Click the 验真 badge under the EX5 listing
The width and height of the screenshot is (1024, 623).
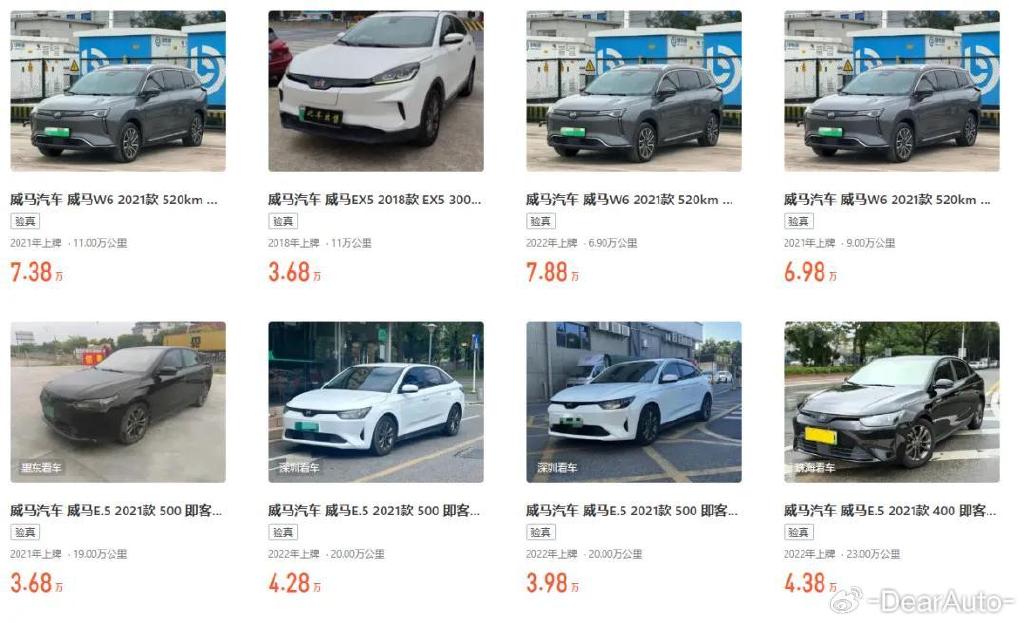click(283, 221)
